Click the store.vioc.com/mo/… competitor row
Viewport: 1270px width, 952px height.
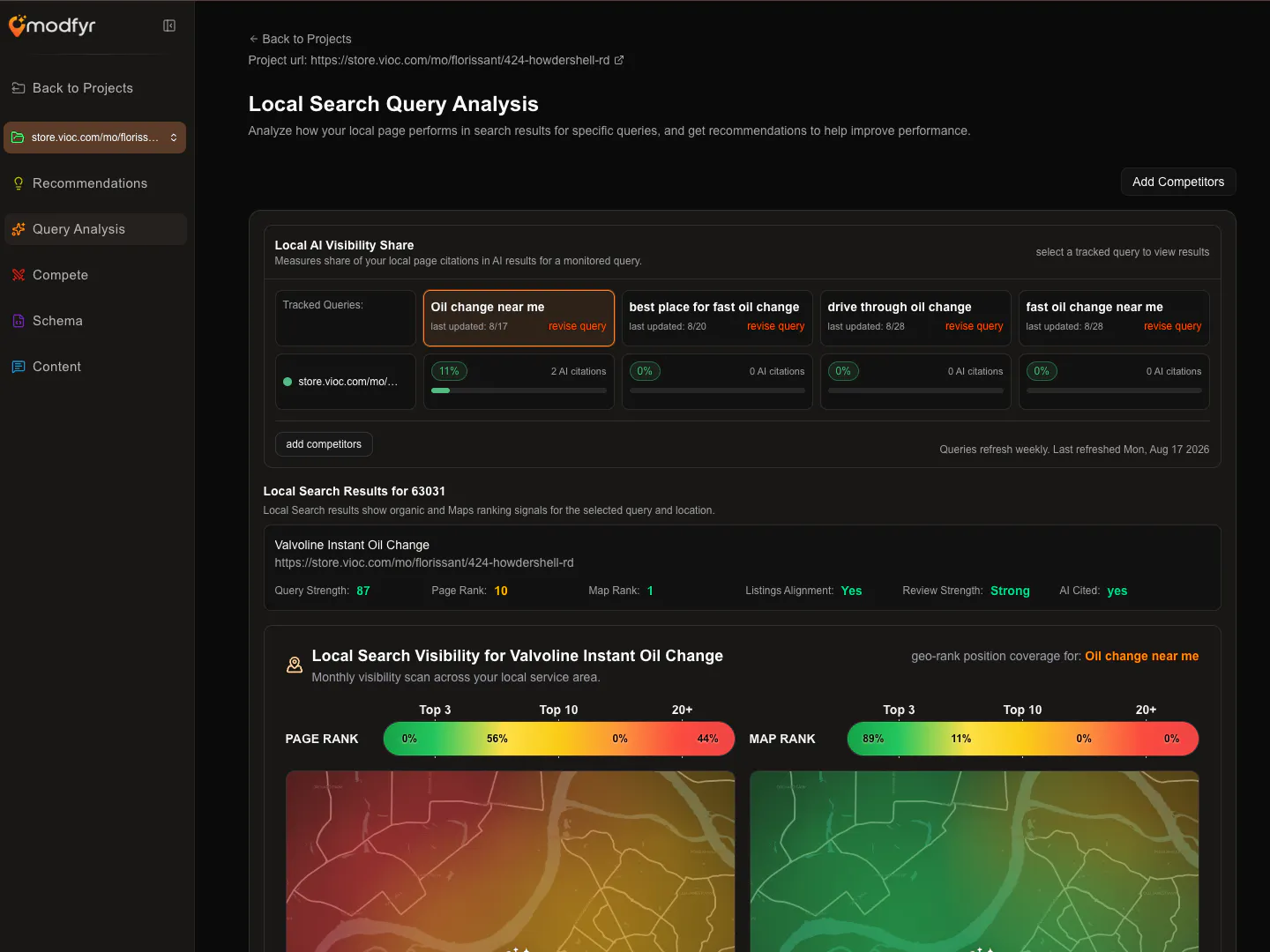pos(346,382)
